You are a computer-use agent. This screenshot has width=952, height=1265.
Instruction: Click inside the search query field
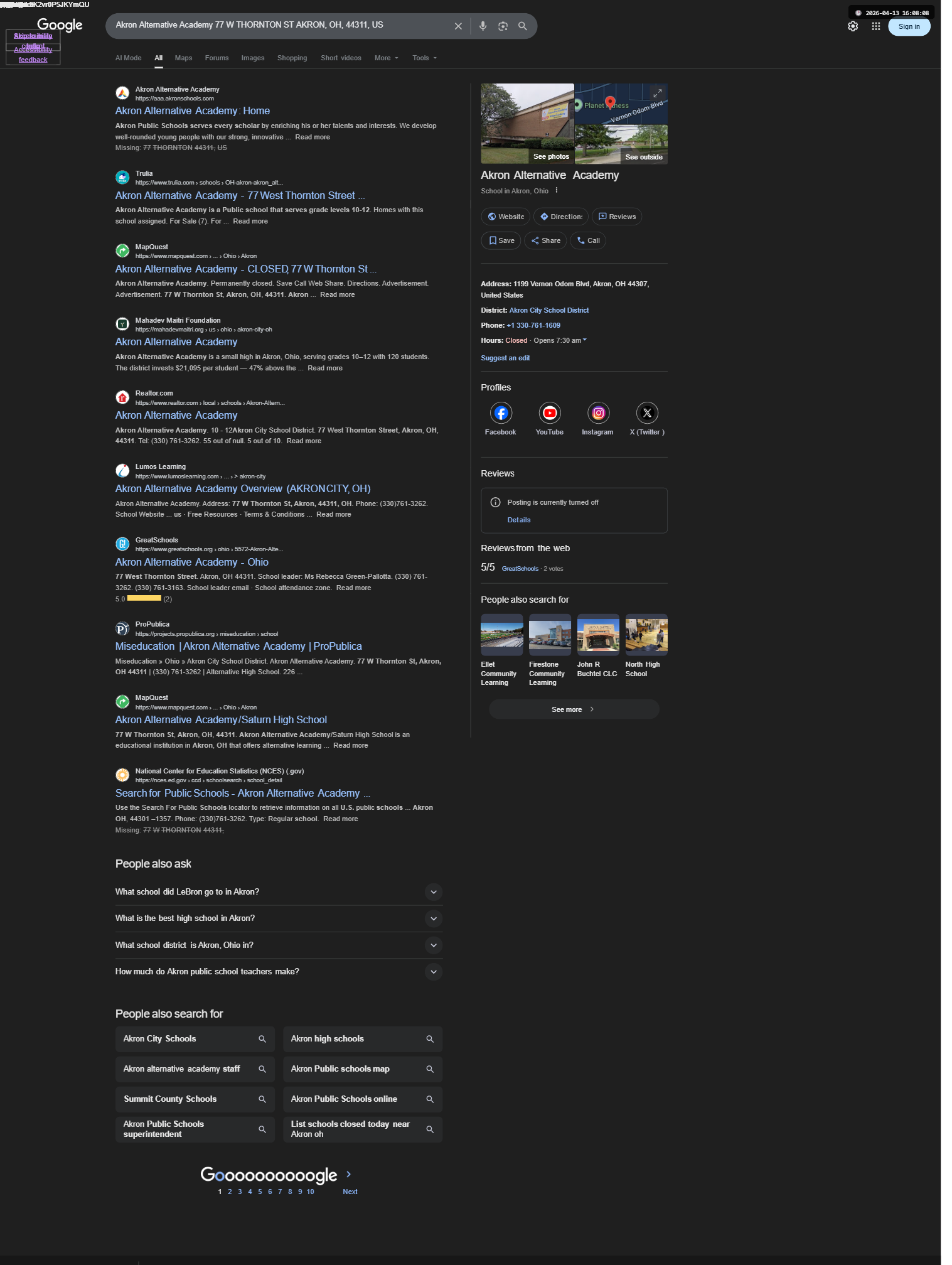pyautogui.click(x=281, y=25)
